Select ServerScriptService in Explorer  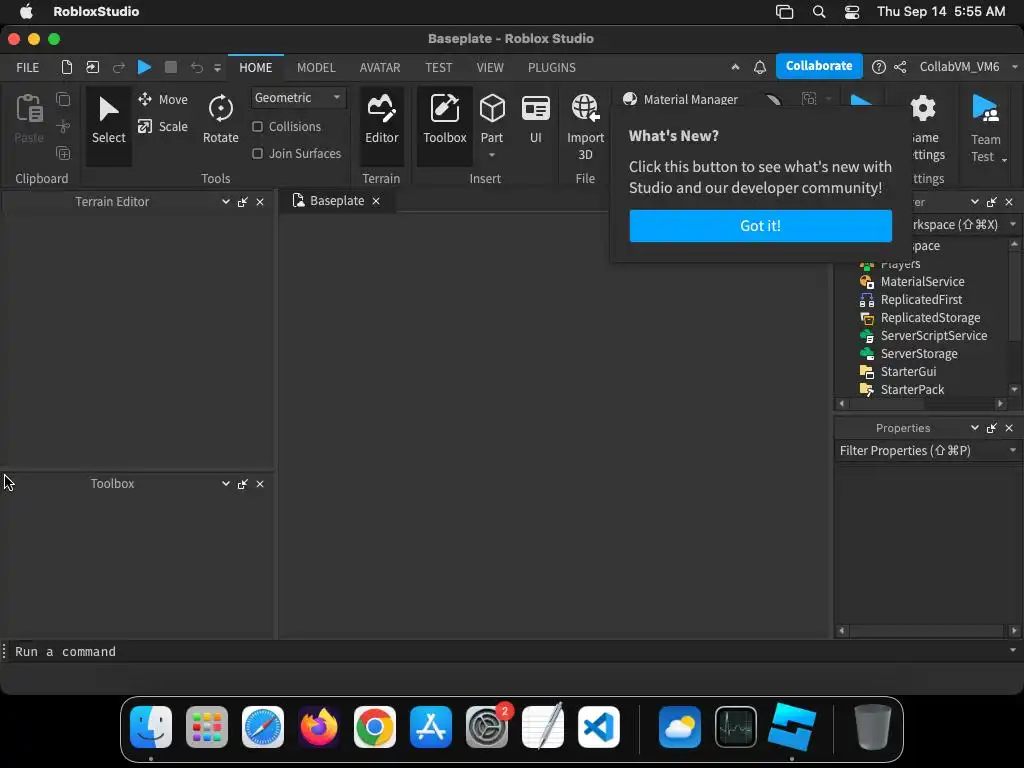point(933,336)
